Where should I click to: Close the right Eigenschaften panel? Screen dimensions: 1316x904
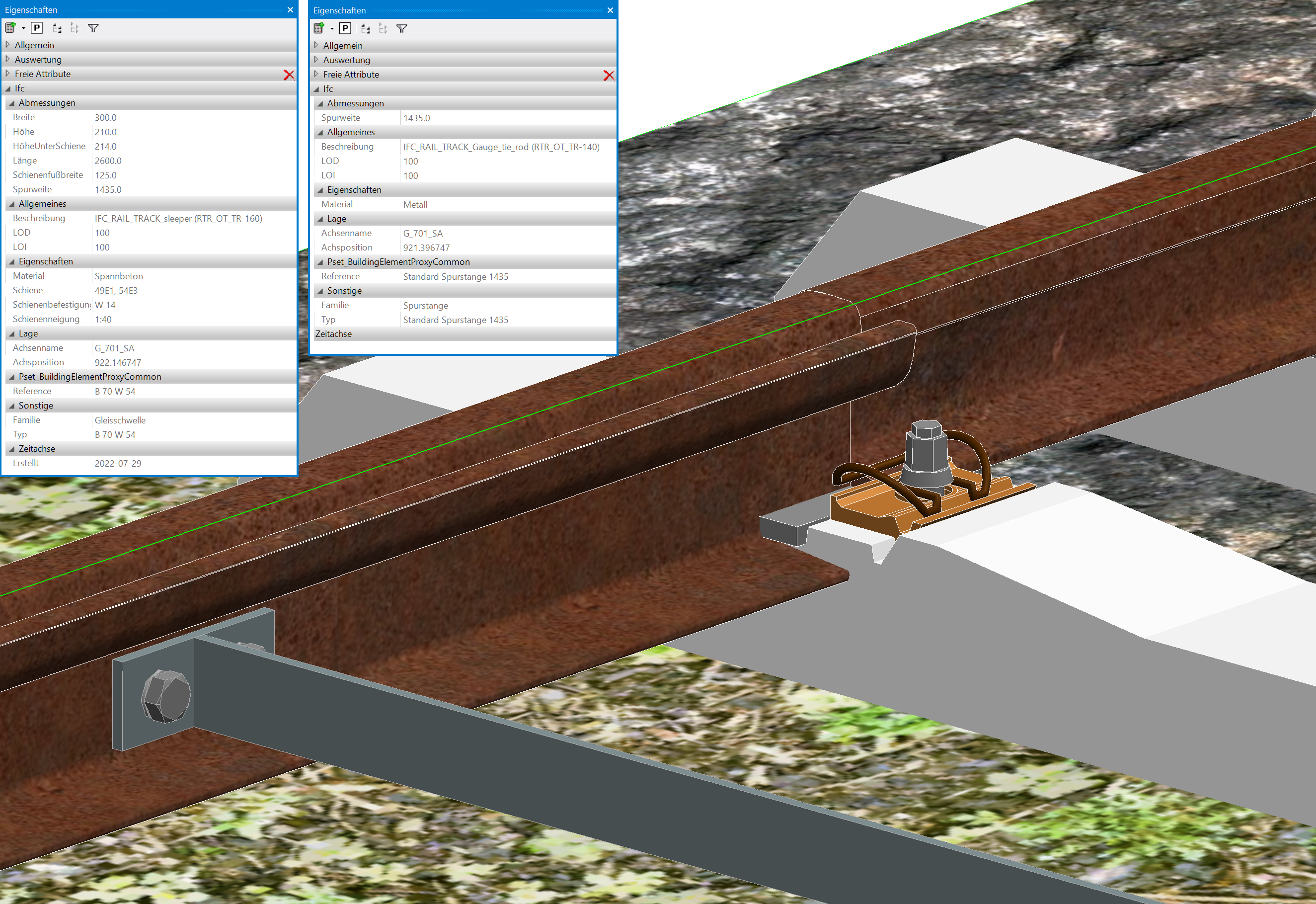(x=610, y=10)
